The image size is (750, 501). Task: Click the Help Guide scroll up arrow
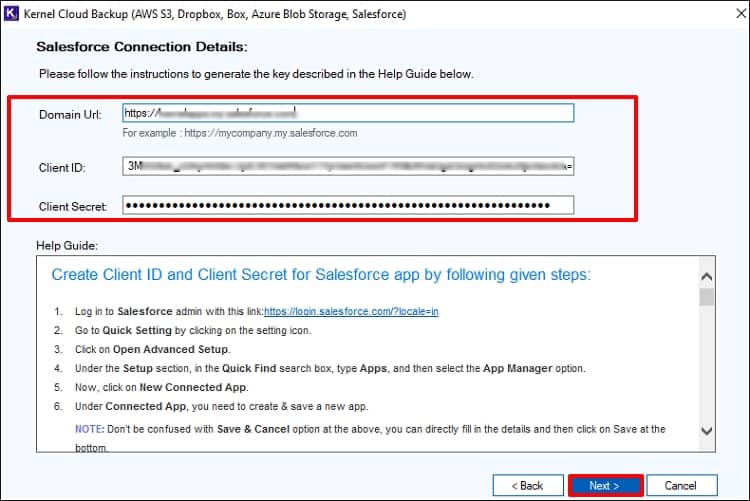click(x=706, y=277)
